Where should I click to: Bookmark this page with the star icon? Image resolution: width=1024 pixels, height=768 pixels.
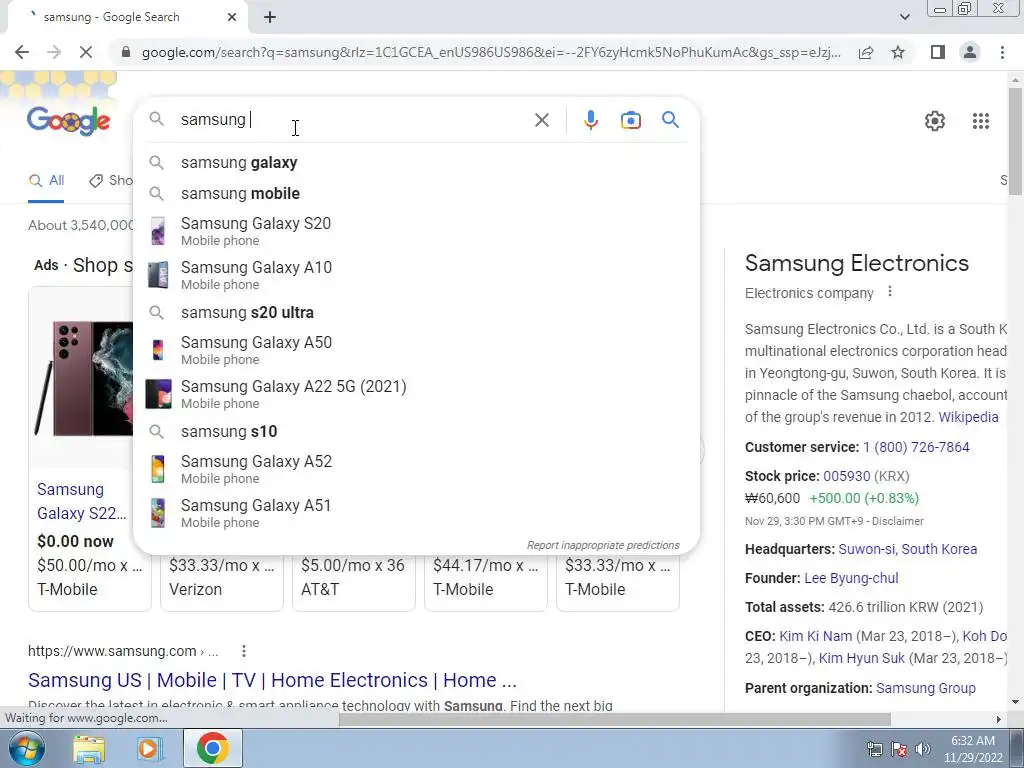(x=898, y=52)
